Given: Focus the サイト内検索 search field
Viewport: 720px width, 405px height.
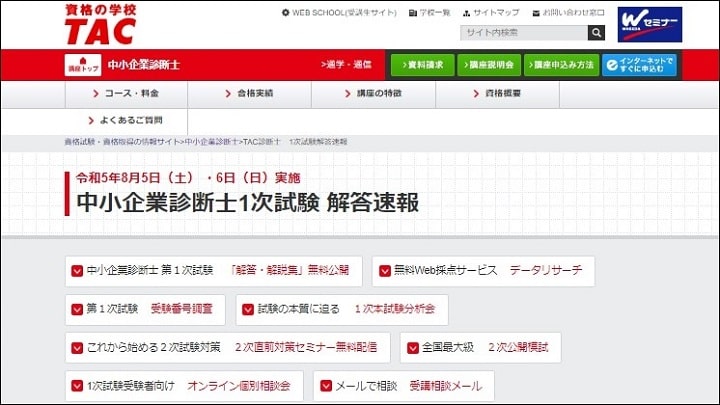Looking at the screenshot, I should click(x=524, y=33).
